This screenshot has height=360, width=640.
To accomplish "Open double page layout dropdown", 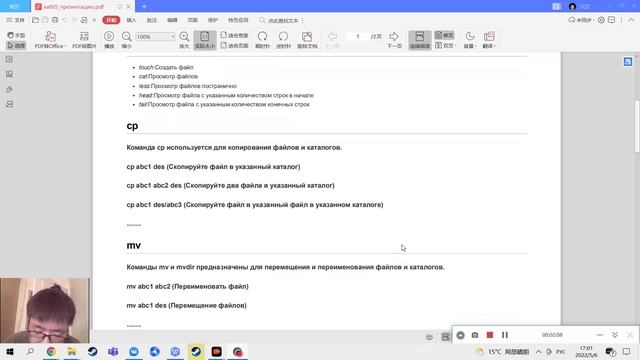I will (445, 45).
